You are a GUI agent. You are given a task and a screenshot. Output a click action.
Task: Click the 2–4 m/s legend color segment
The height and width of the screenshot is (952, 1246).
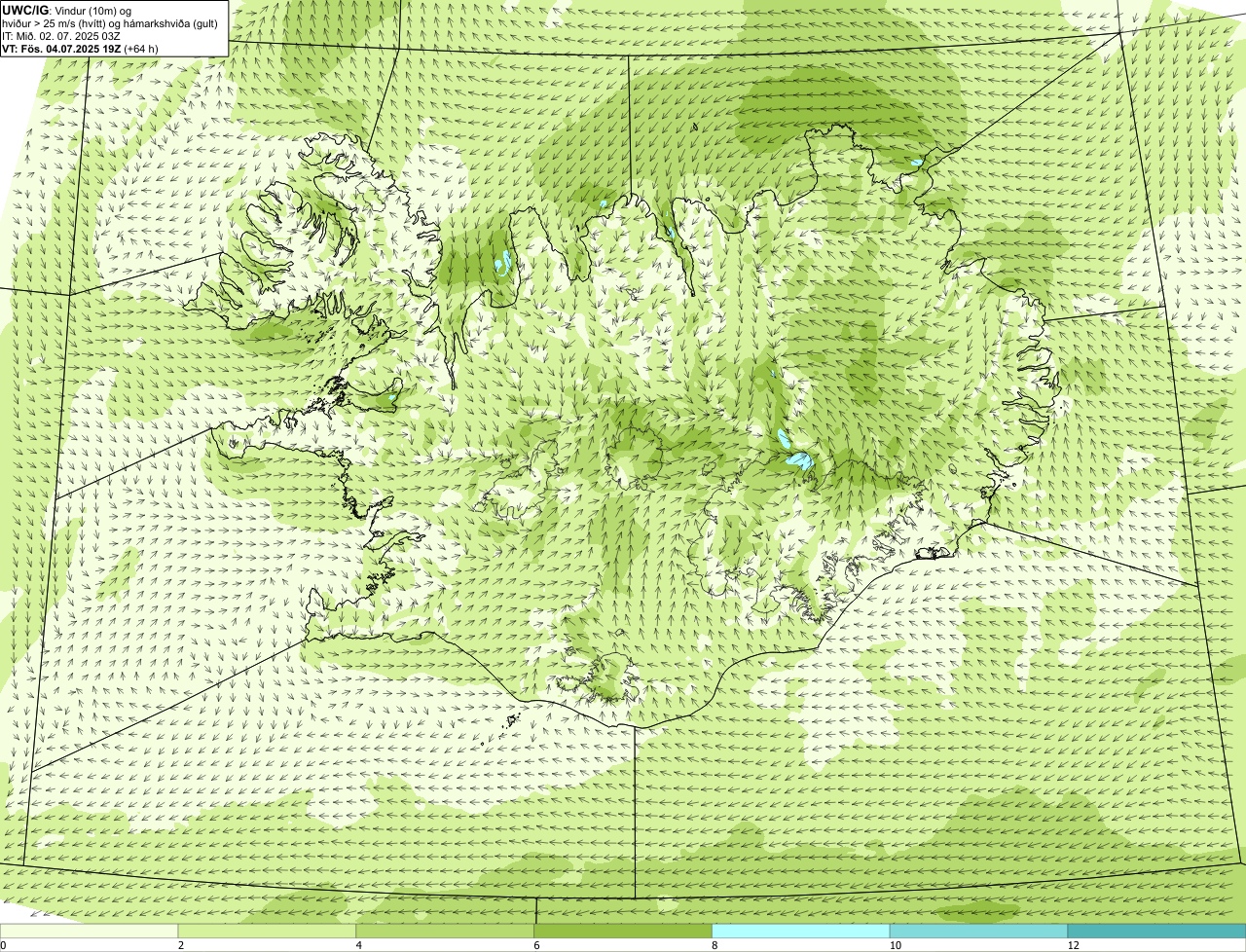click(x=268, y=931)
